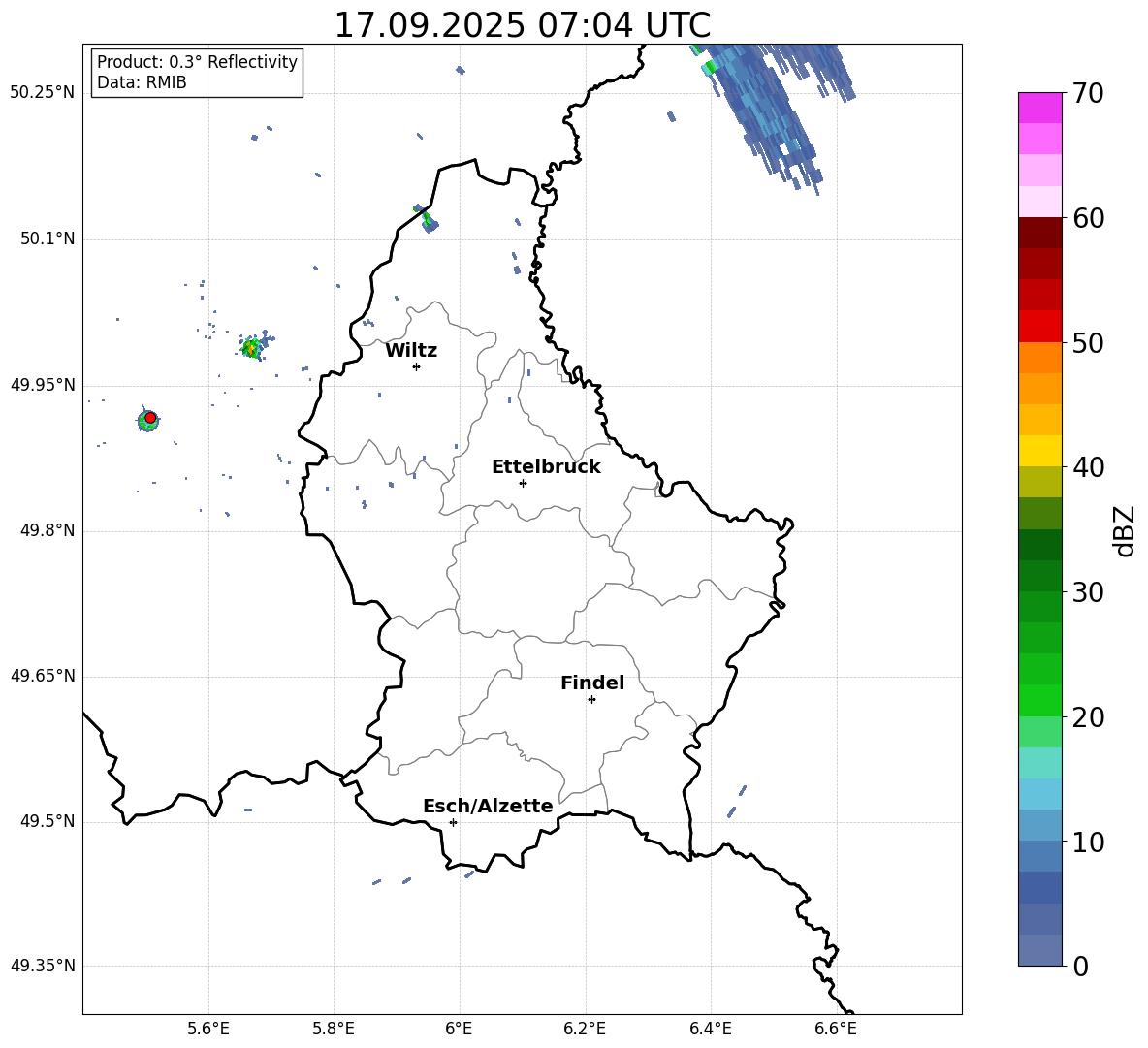Click the red dot marker west of Wiltz
The image size is (1148, 1048).
[149, 418]
